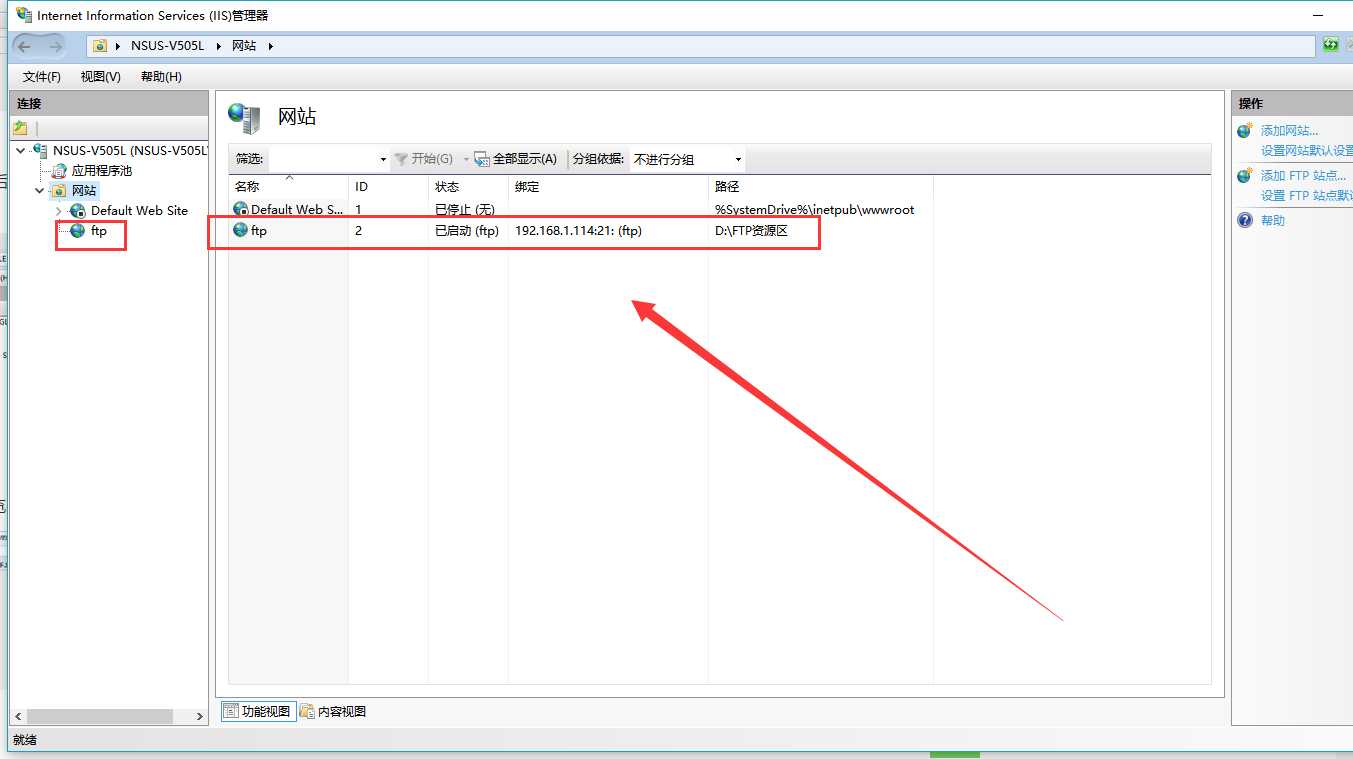Viewport: 1353px width, 759px height.
Task: Sort by the 绑定 column header
Action: [608, 187]
